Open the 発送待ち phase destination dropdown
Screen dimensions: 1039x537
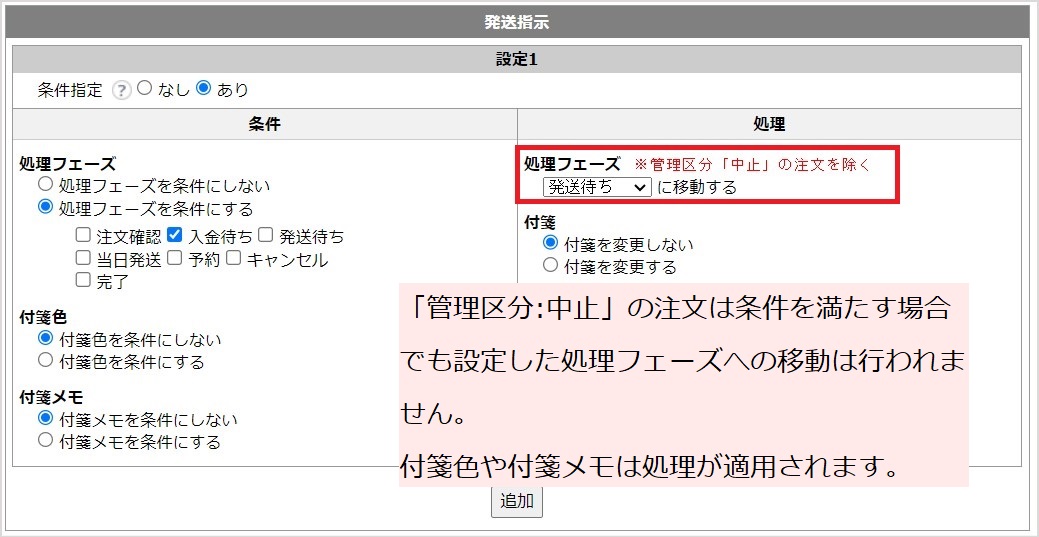click(597, 188)
